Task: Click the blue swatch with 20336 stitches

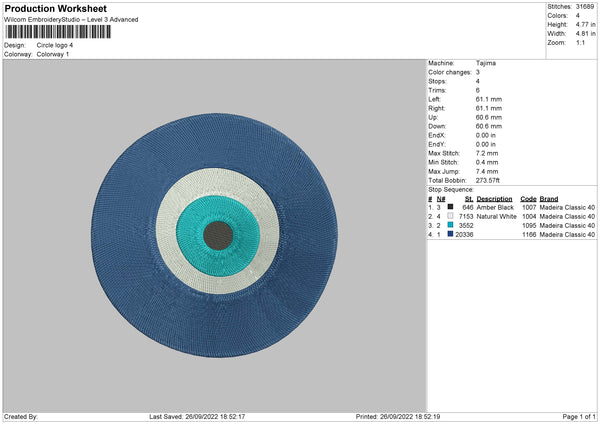Action: [450, 234]
